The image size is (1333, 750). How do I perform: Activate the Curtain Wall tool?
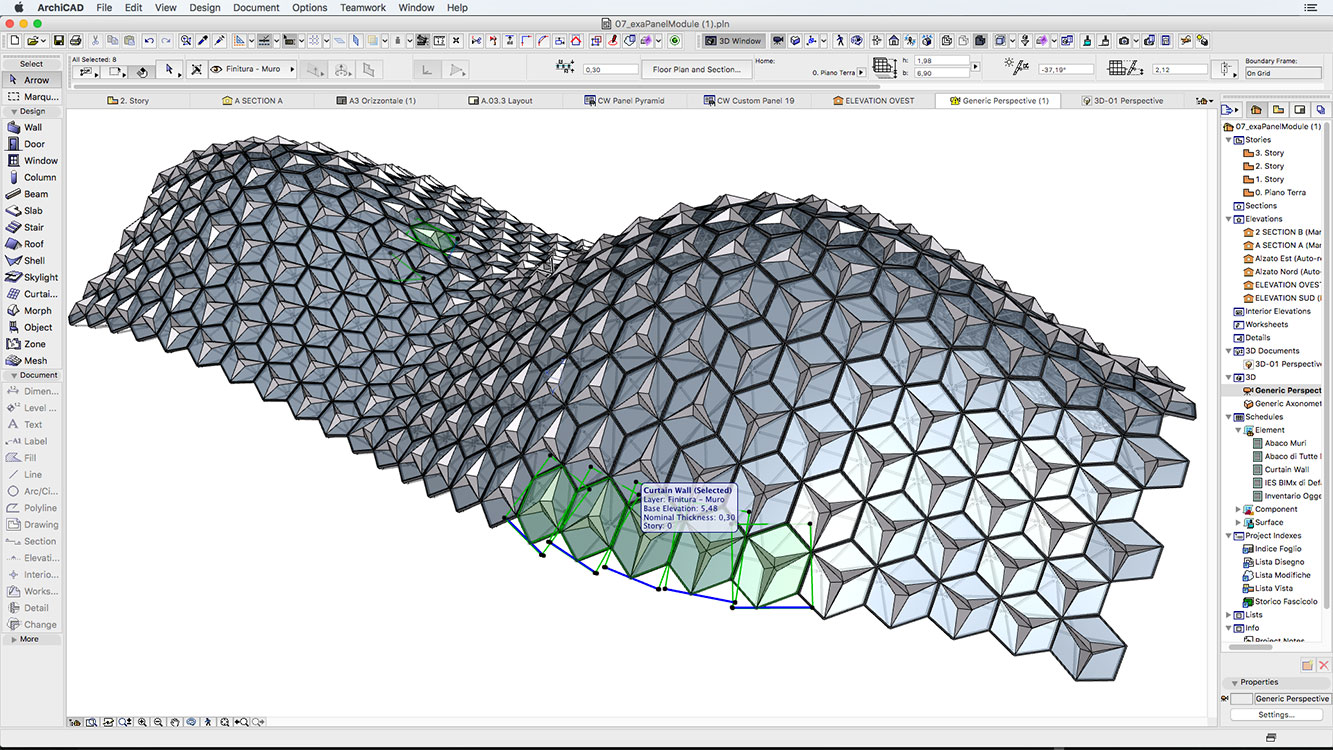35,293
